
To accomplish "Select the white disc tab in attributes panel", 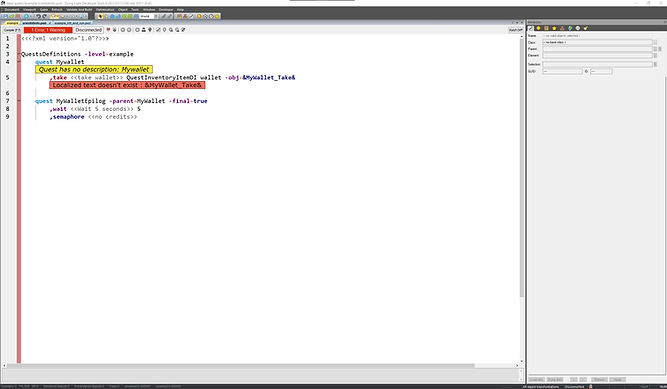I will pyautogui.click(x=578, y=28).
